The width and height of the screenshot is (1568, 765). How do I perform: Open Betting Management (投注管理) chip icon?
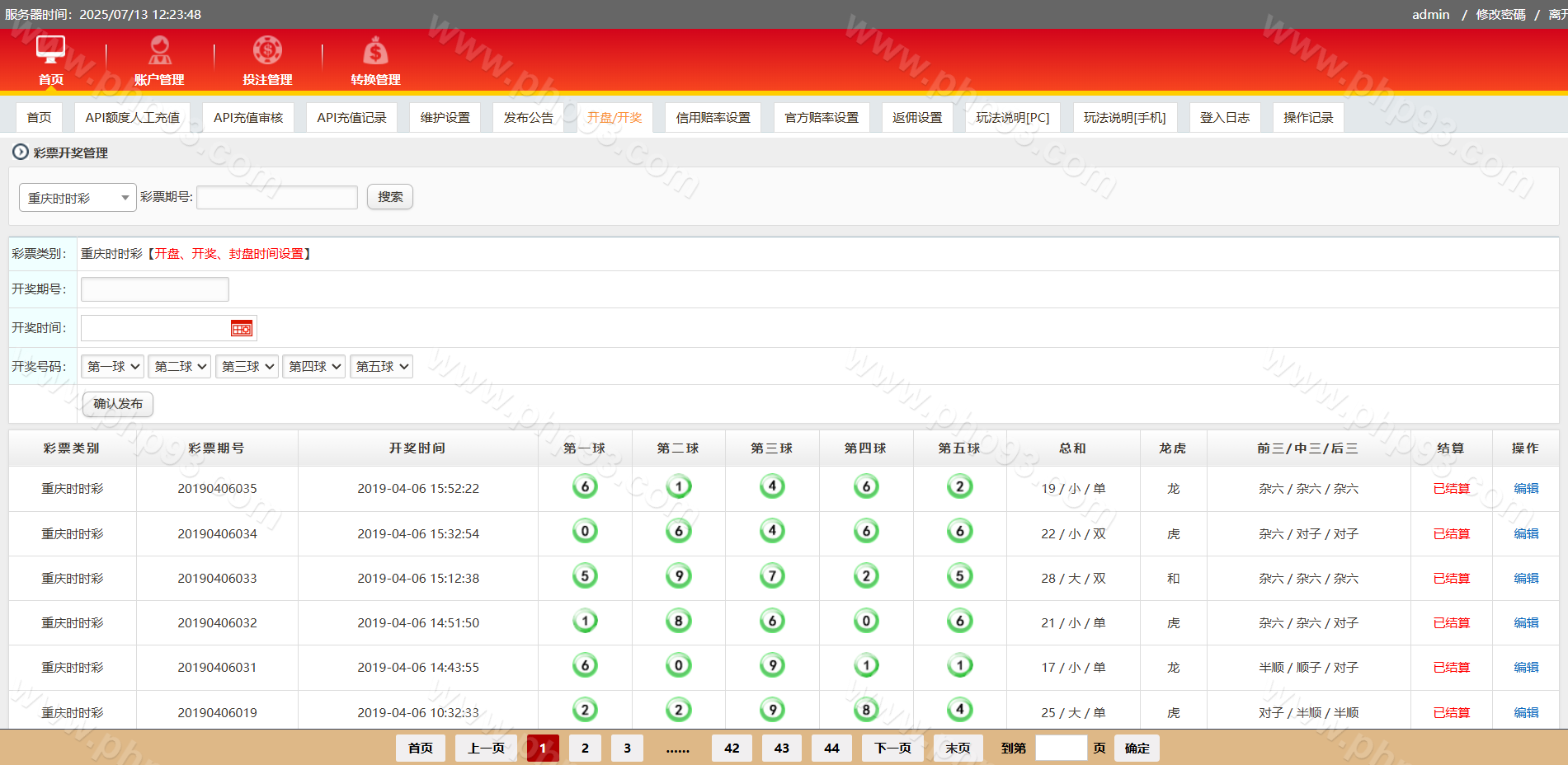pos(267,50)
